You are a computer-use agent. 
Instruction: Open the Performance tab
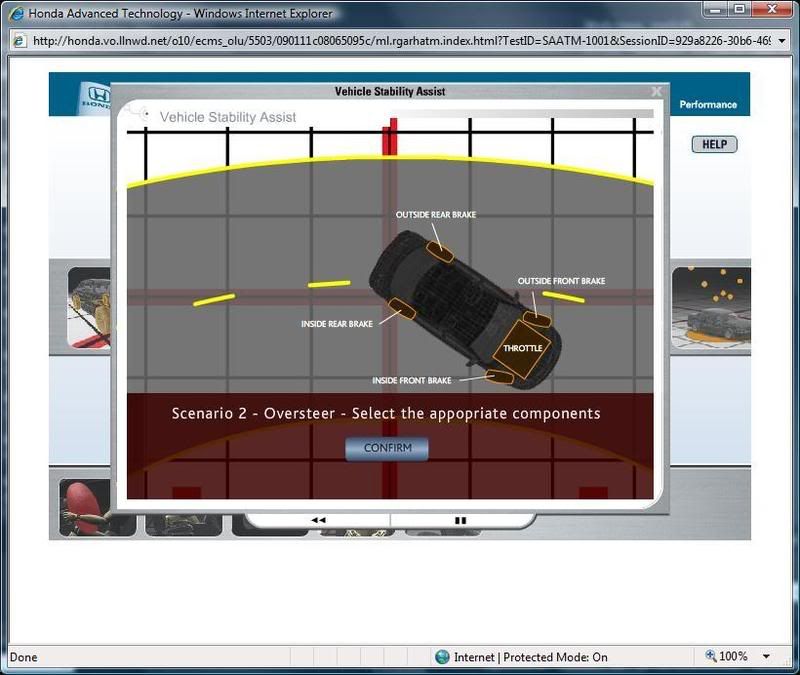708,105
